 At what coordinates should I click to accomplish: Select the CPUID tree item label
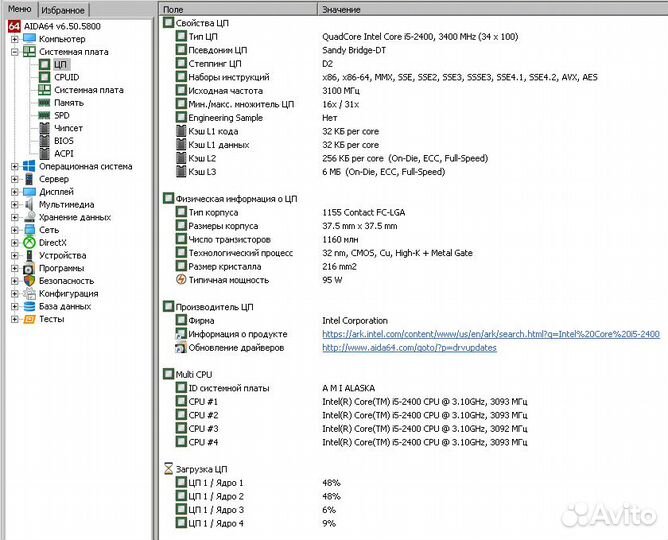66,77
